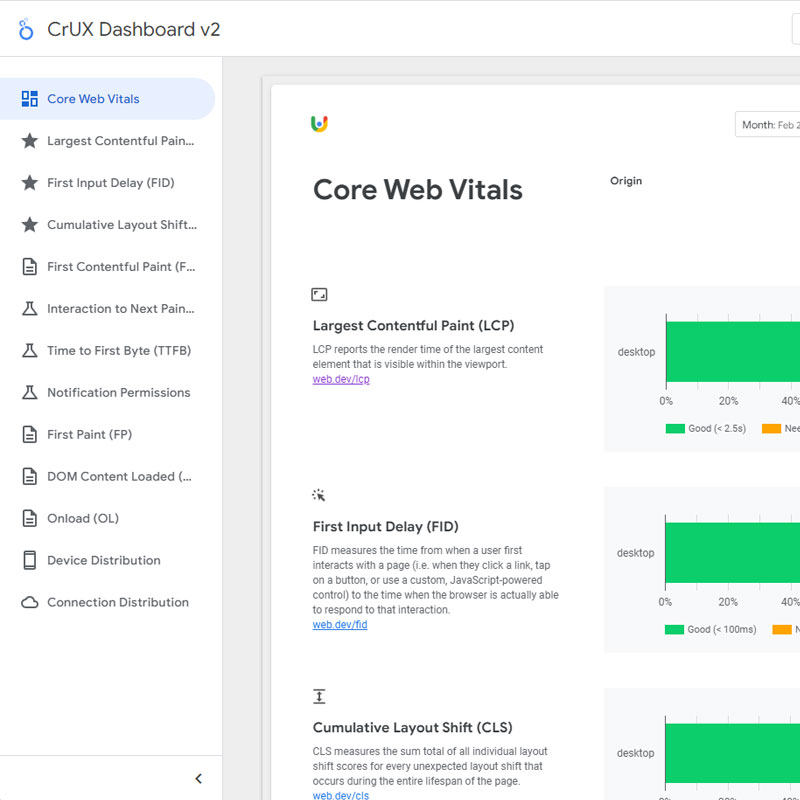Open the Month date selector dropdown
Screen dimensions: 800x800
coord(767,124)
